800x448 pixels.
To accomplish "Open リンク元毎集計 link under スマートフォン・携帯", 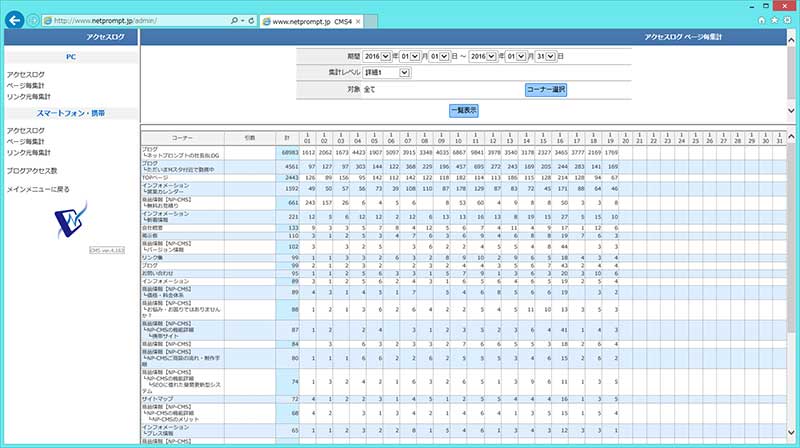I will click(29, 153).
